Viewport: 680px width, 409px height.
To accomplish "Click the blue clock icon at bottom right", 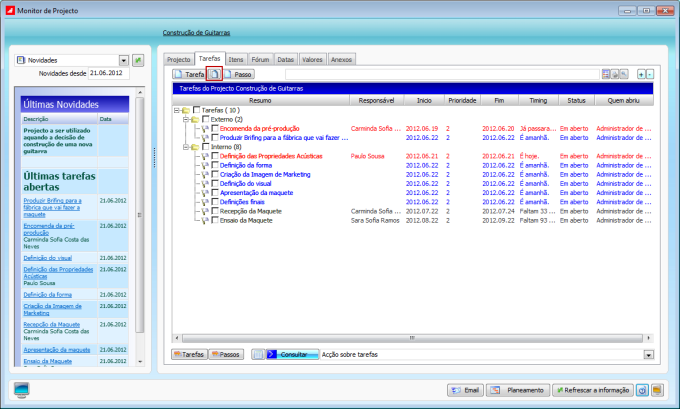I will 642,390.
